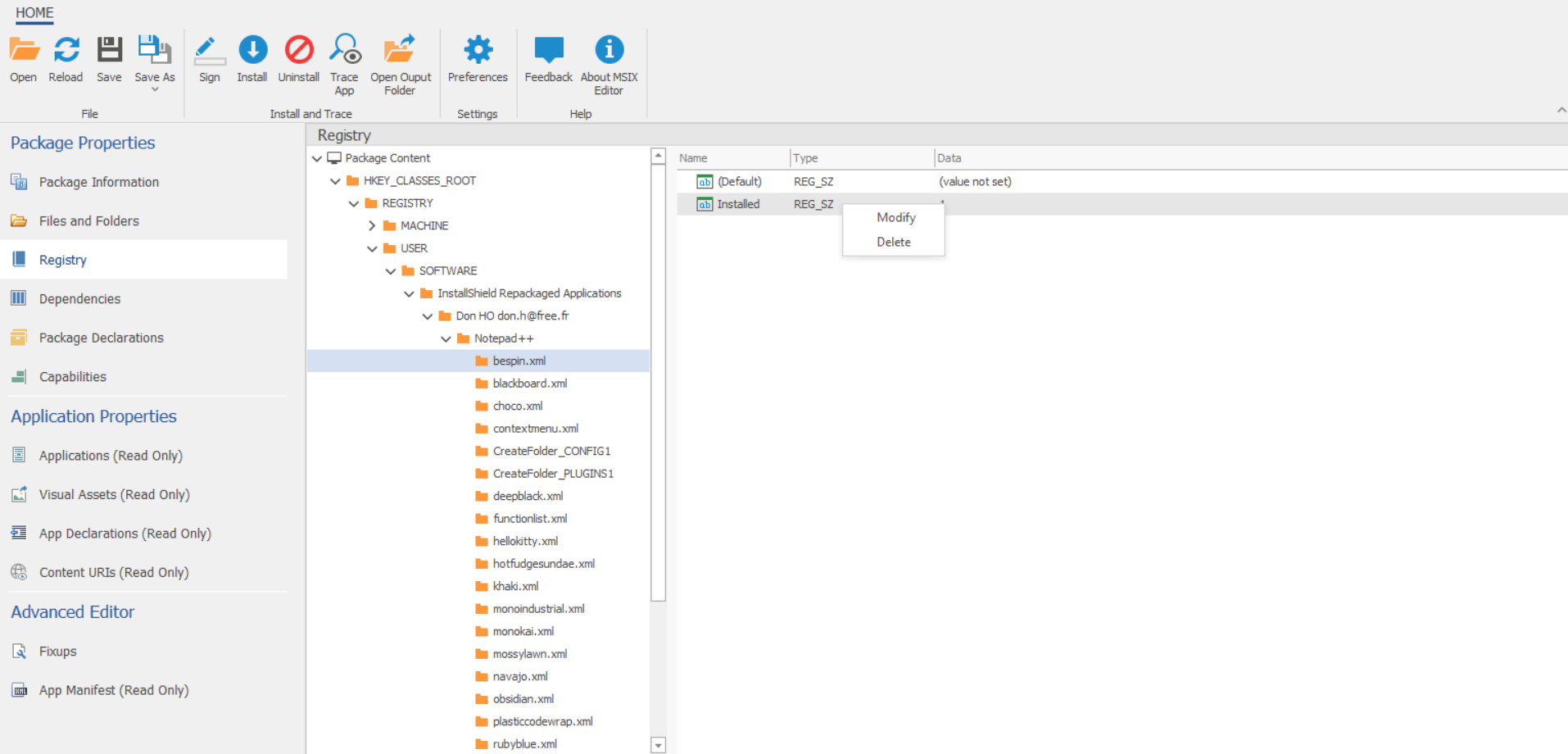The width and height of the screenshot is (1568, 754).
Task: Sign the package with Sign icon
Action: [210, 50]
